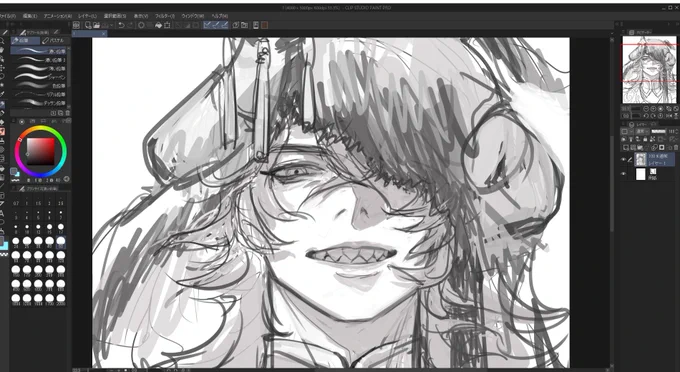Close the open canvas tab

pyautogui.click(x=104, y=33)
